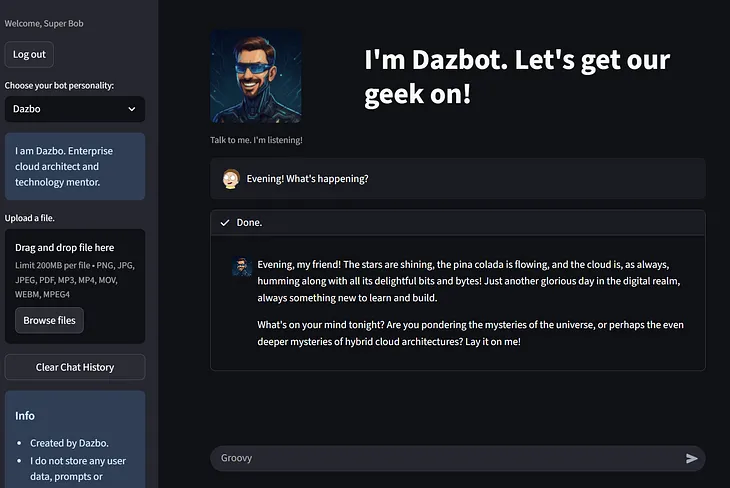Log out of the Super Bob session
Screen dimensions: 730x488
29,54
